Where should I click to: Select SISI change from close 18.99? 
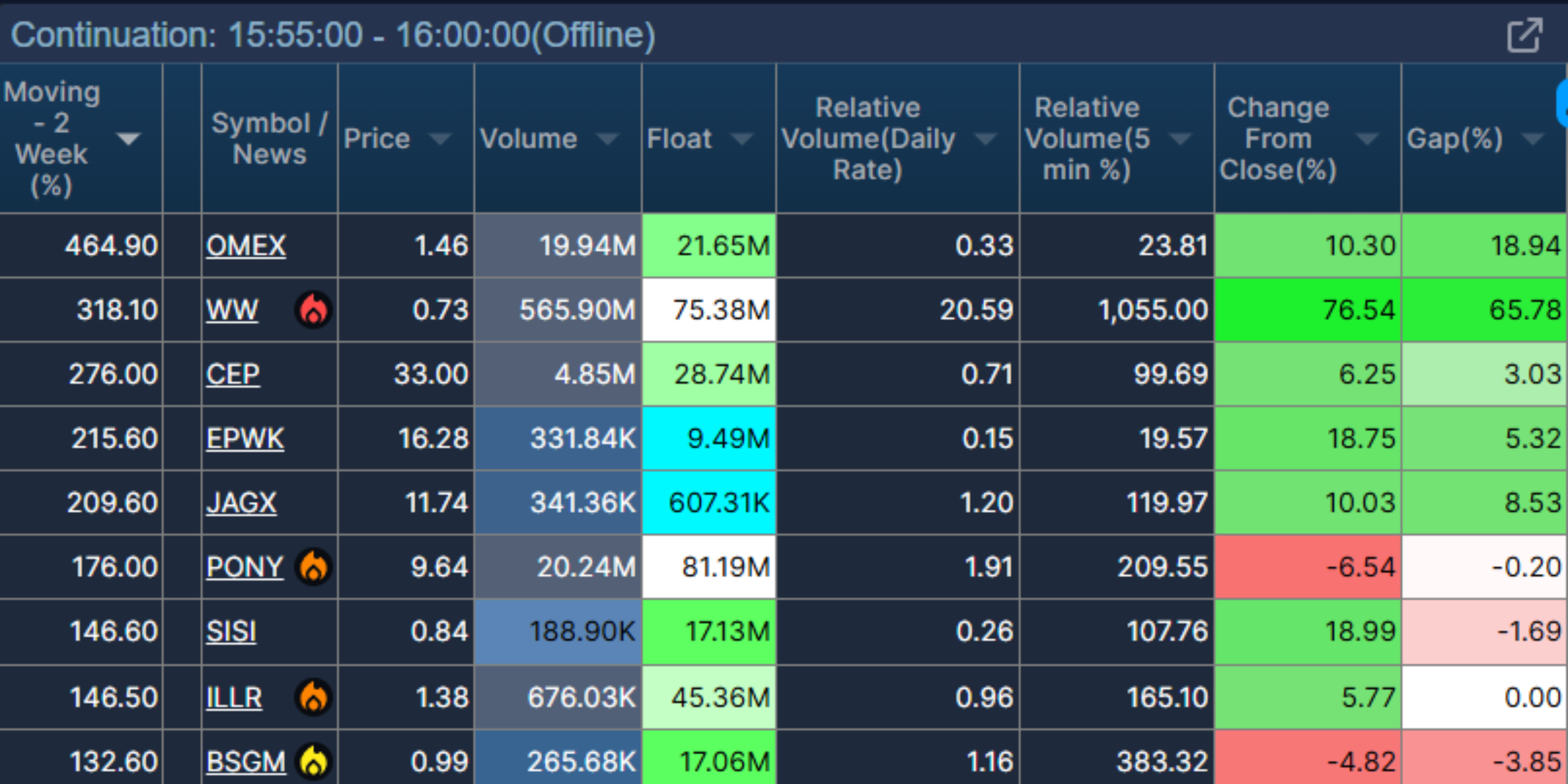1308,631
